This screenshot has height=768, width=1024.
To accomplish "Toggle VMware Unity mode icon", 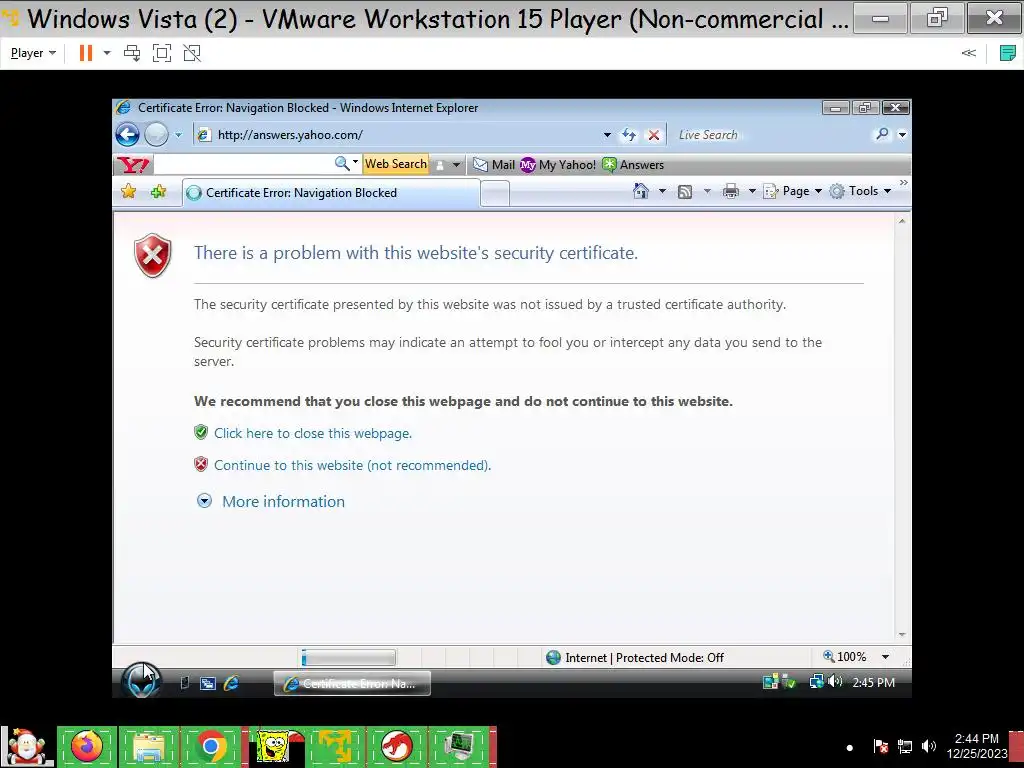I will coord(192,53).
